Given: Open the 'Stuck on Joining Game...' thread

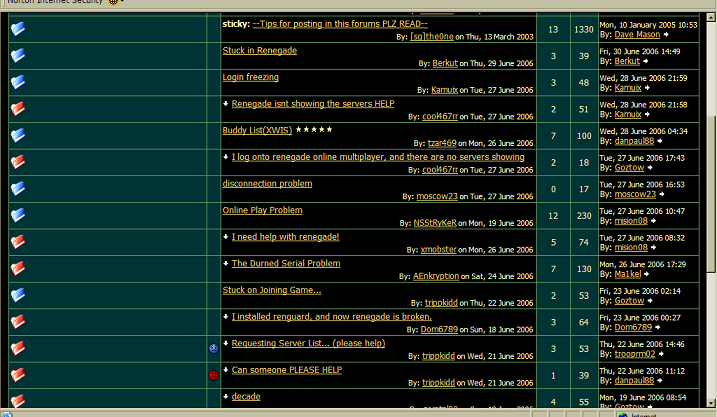Looking at the screenshot, I should point(272,290).
